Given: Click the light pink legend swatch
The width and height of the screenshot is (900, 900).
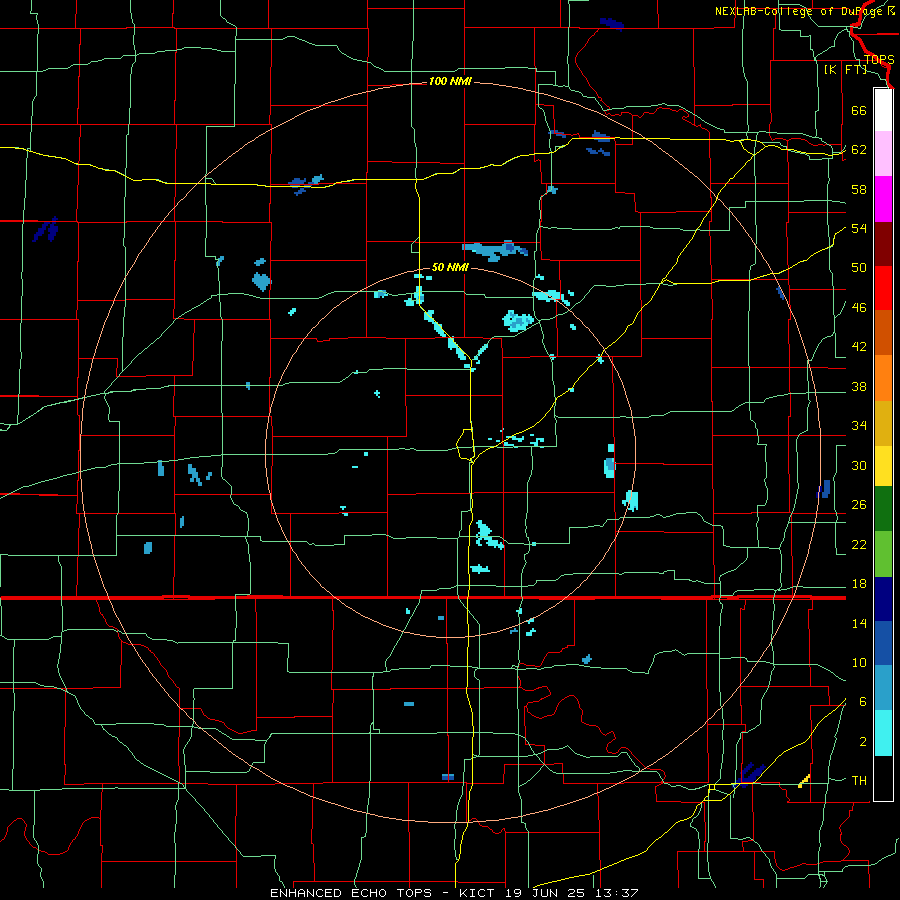Looking at the screenshot, I should [883, 154].
